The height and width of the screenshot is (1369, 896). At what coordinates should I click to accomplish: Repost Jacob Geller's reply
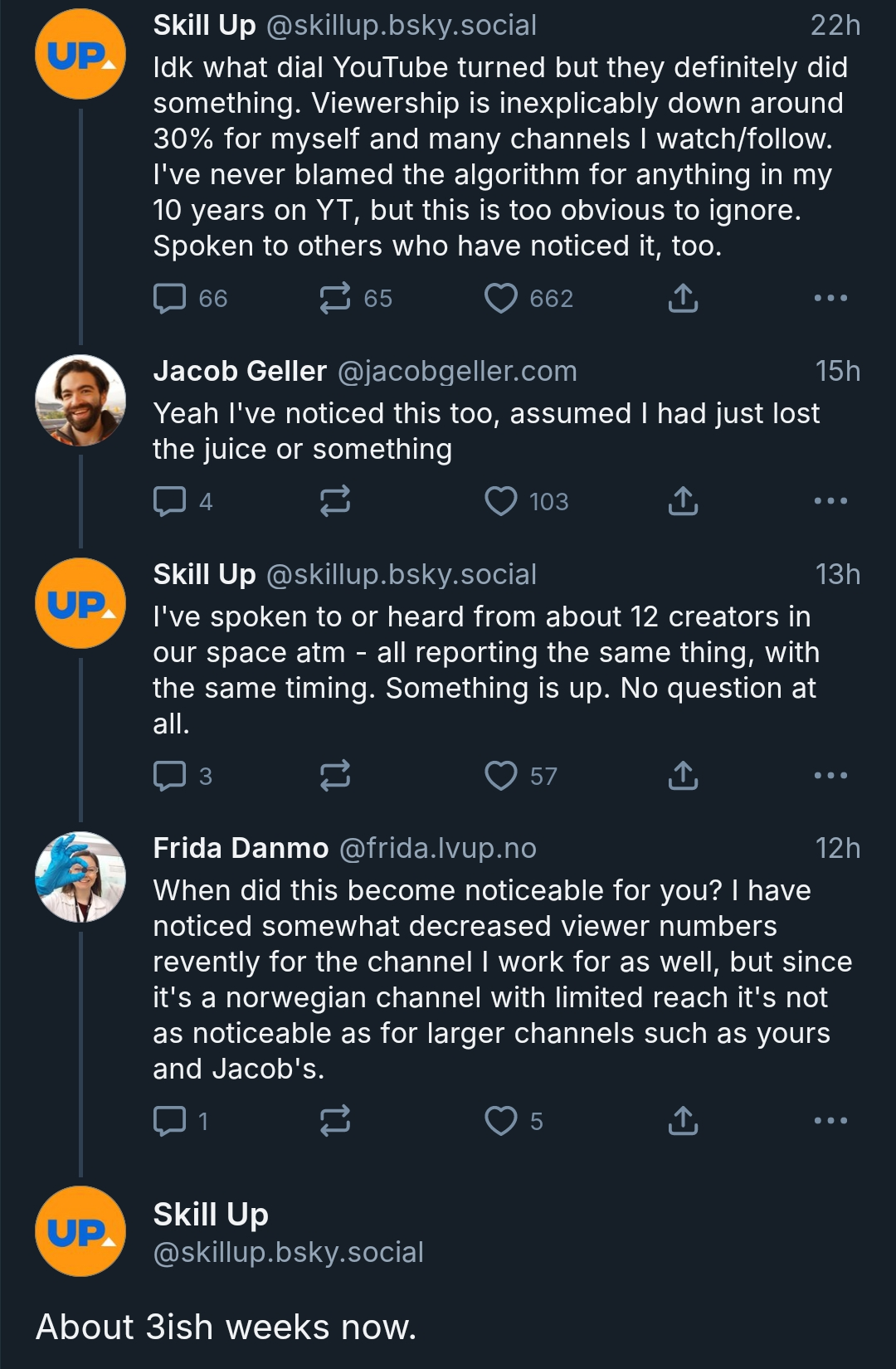(335, 501)
